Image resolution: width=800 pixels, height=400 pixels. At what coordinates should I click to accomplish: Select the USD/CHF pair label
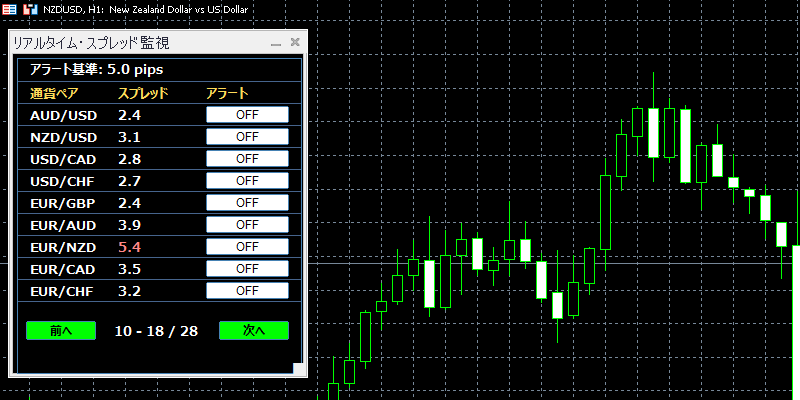pos(62,181)
